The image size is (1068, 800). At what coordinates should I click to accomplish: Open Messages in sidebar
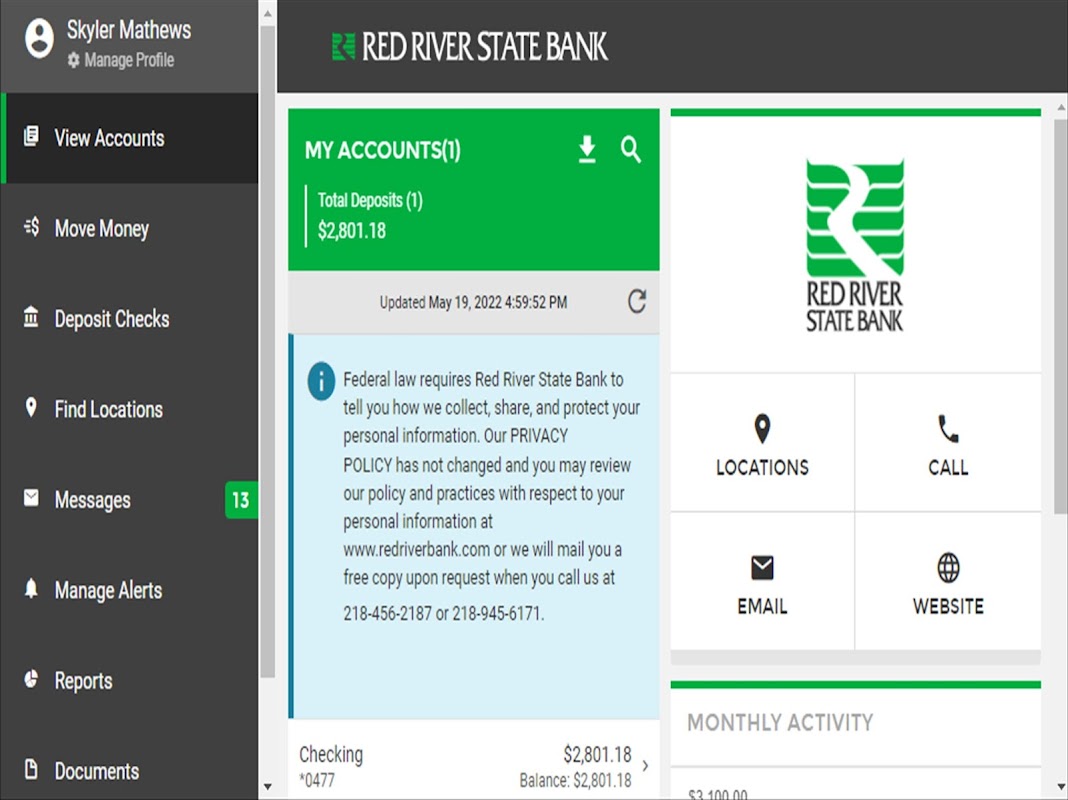[x=129, y=500]
